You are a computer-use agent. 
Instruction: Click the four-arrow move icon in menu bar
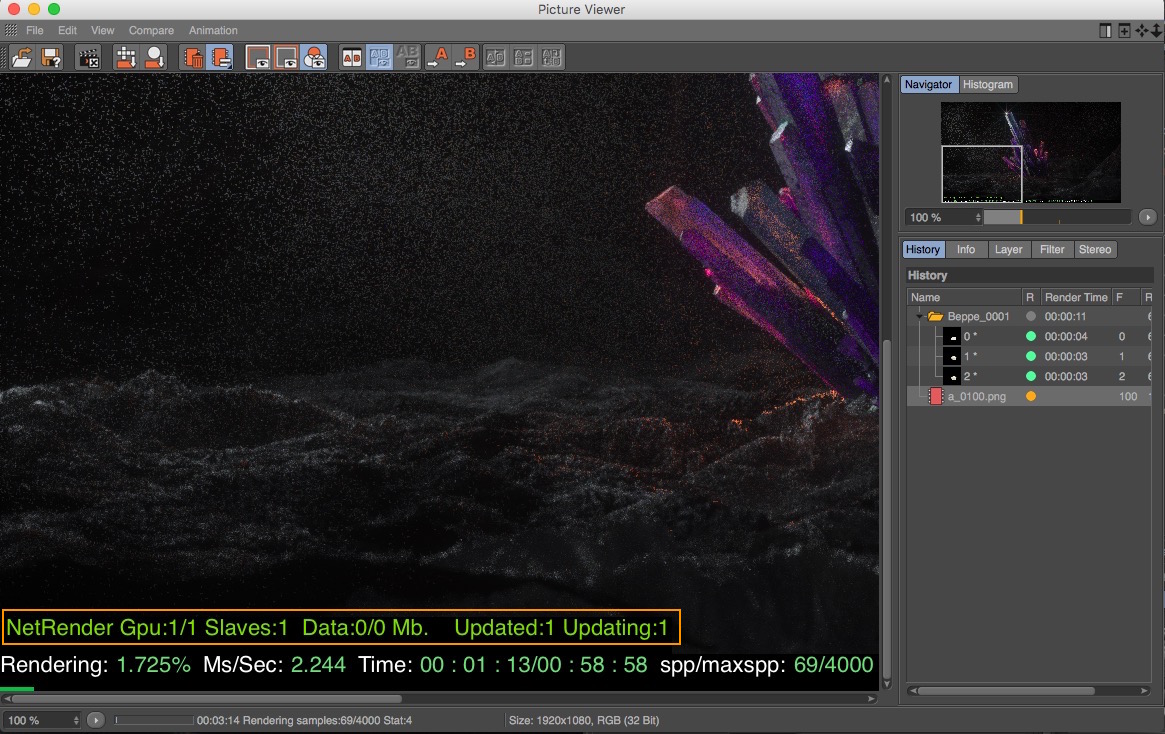coord(1142,30)
